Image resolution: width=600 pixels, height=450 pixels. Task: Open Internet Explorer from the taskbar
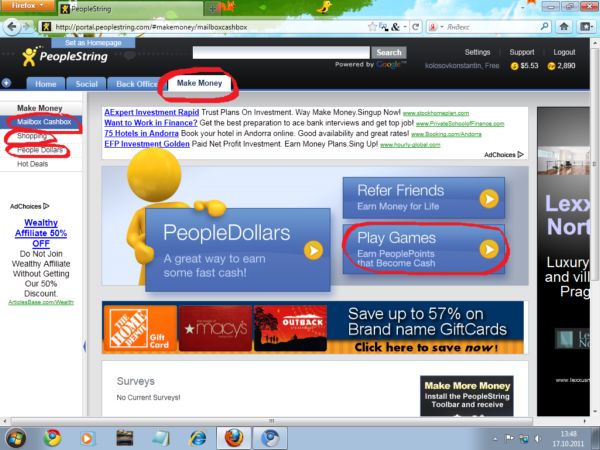point(198,438)
